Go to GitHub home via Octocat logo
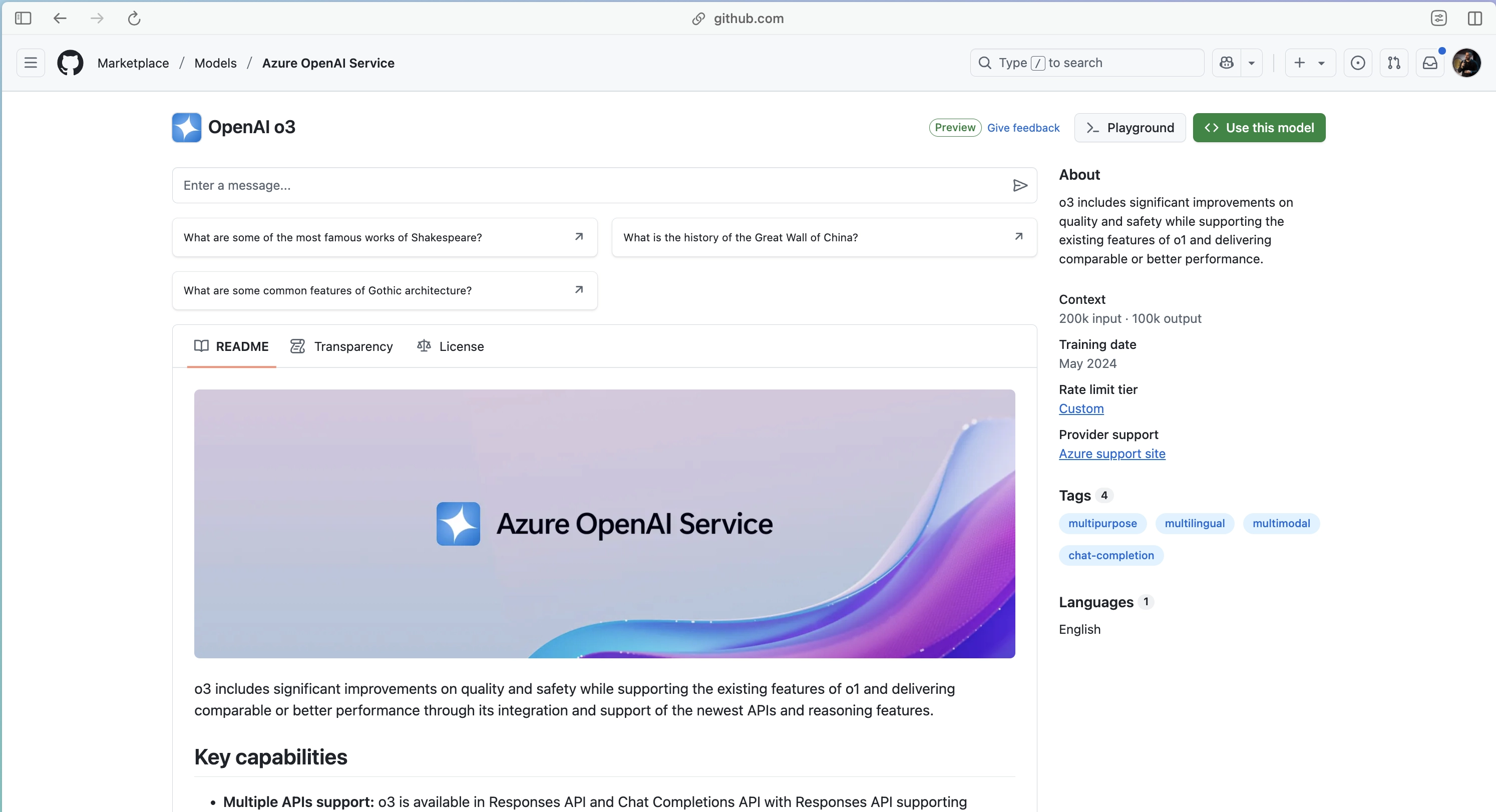This screenshot has width=1496, height=812. [x=70, y=63]
